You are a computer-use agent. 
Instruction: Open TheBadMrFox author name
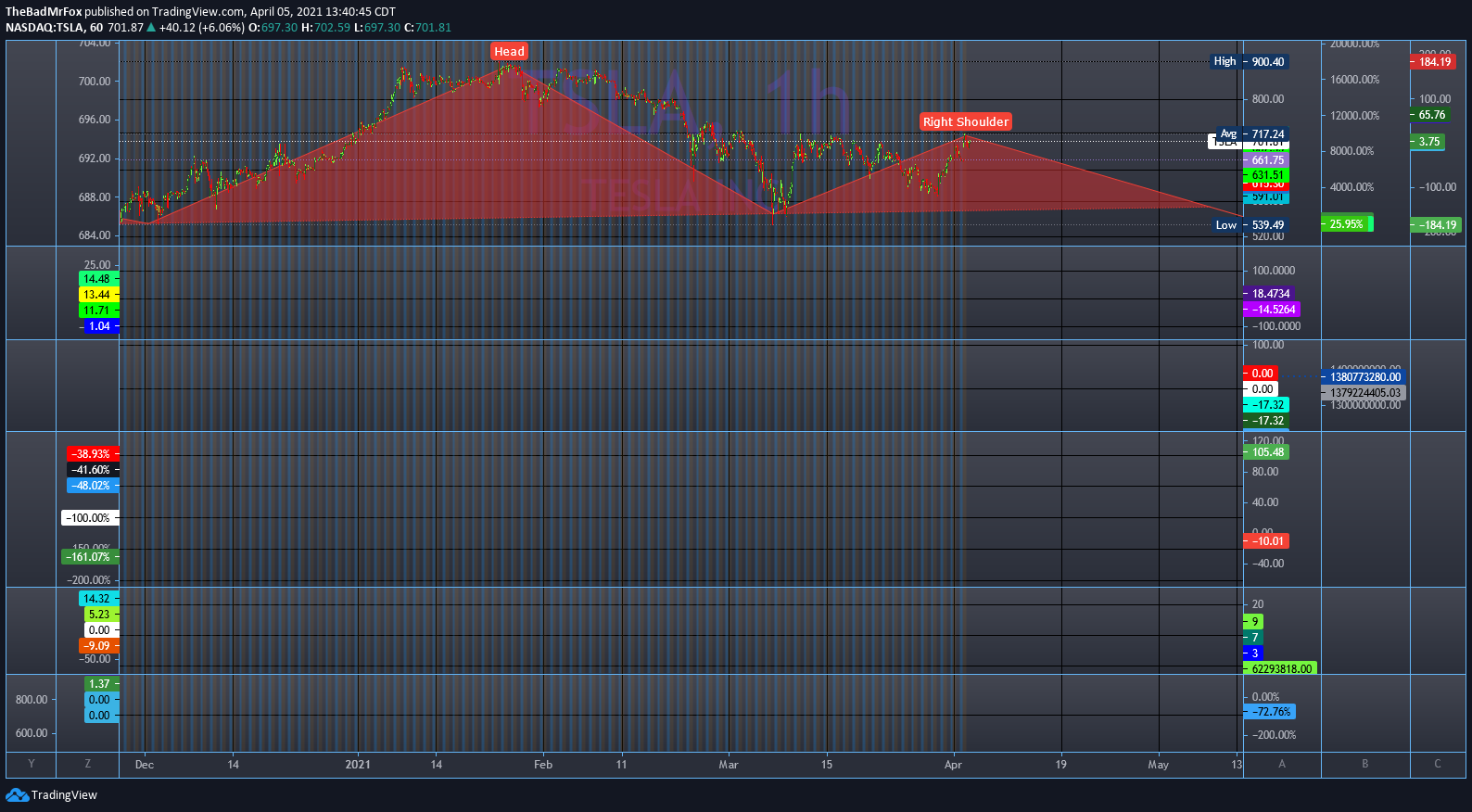click(44, 12)
